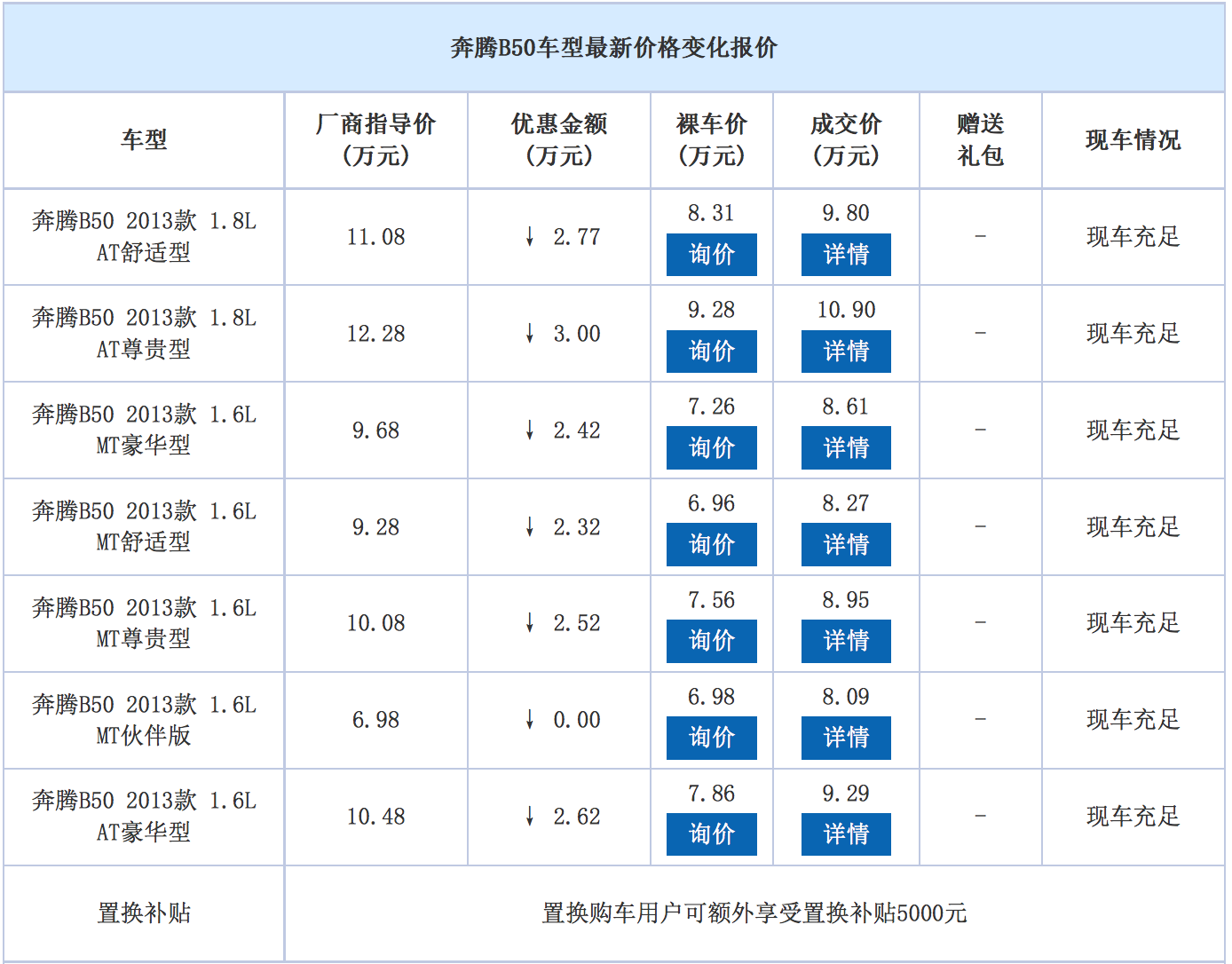Screen dimensions: 1232x964
Task: Click 询价 button for 1.8L AT尊贵型
Action: point(711,352)
